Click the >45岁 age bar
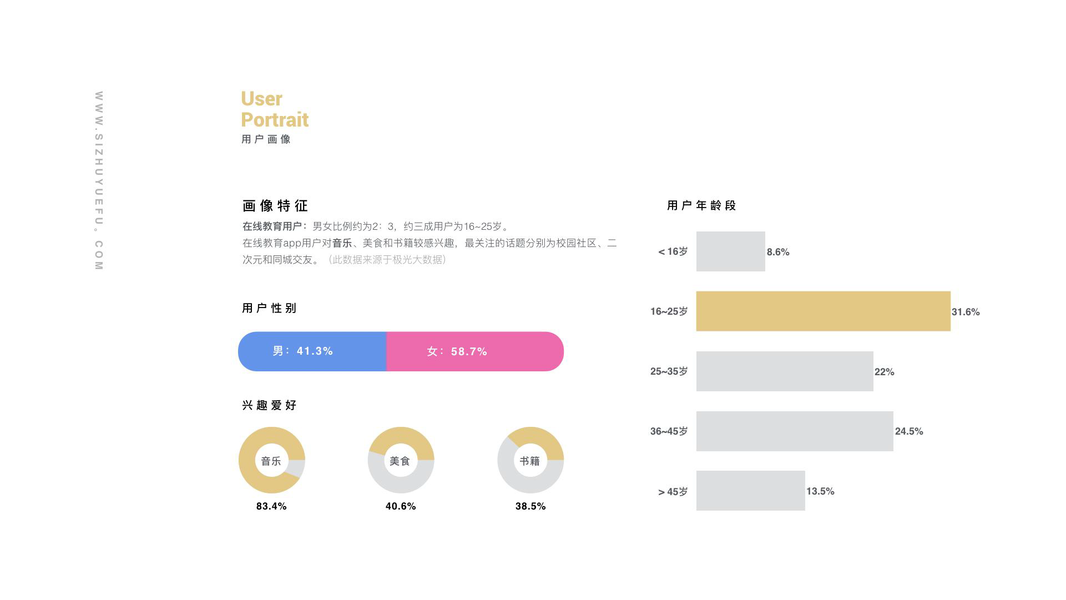The width and height of the screenshot is (1066, 600). click(750, 491)
